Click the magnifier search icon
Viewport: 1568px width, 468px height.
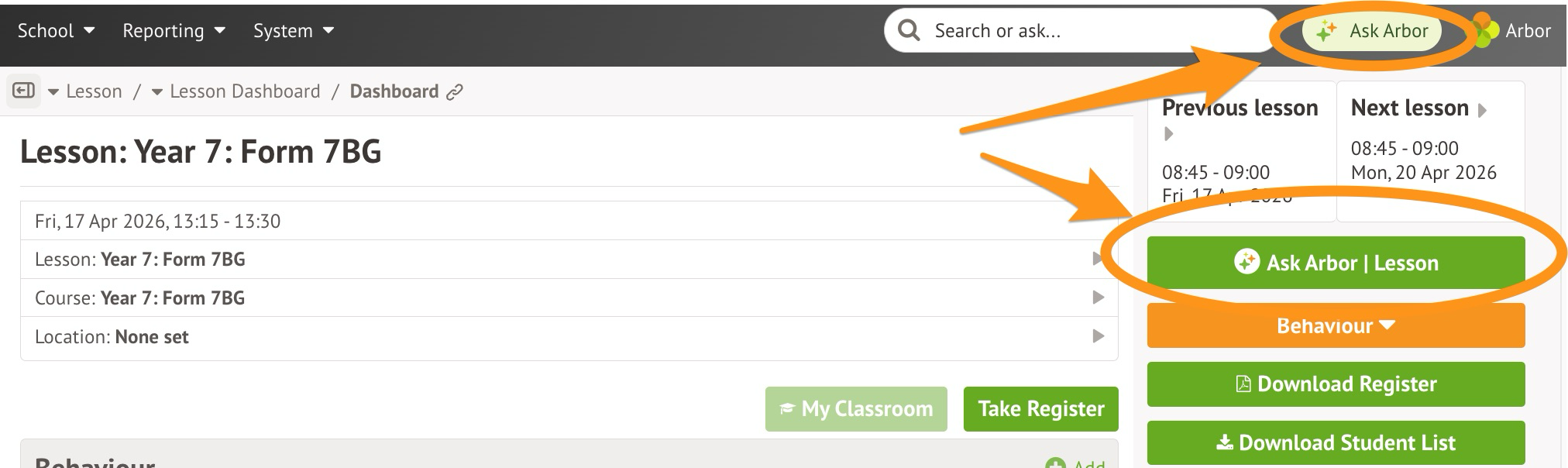(909, 31)
